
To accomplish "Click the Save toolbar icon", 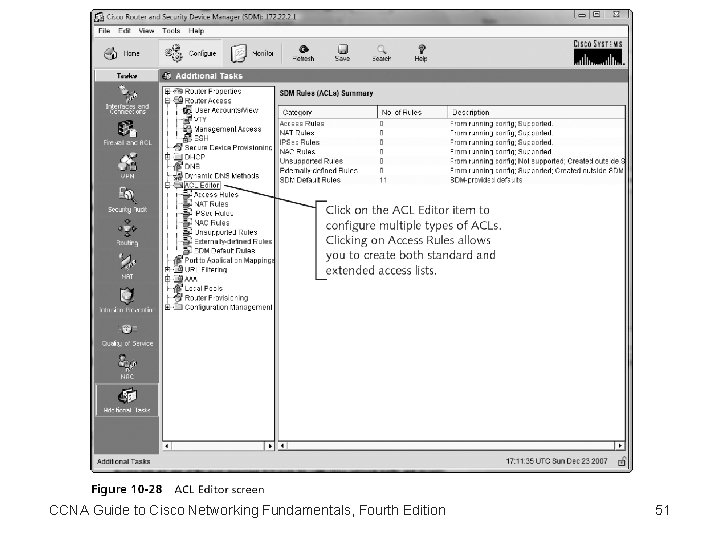I will click(x=343, y=49).
